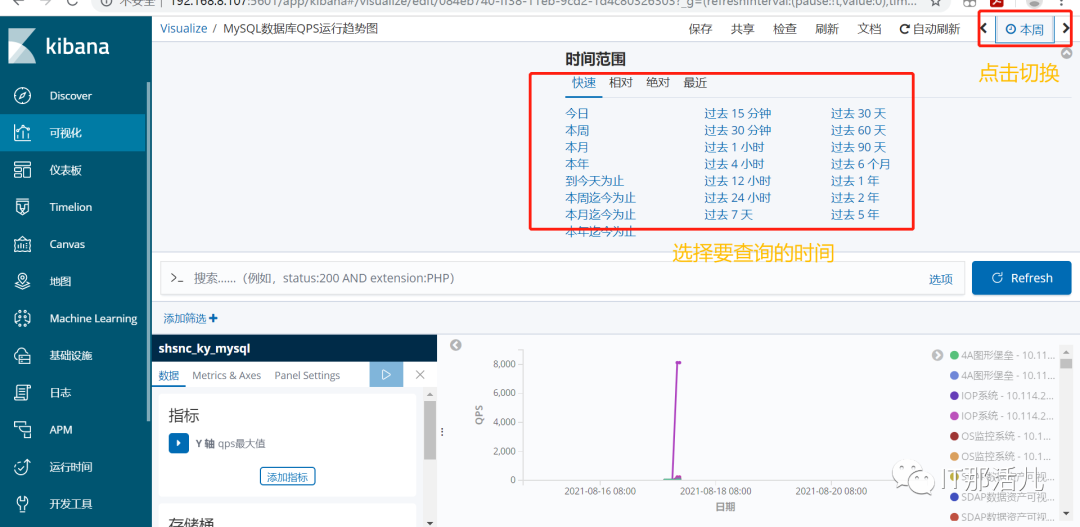Click dark red swatch for first OS监控系统
Screen dimensions: 1080x527
[x=954, y=436]
